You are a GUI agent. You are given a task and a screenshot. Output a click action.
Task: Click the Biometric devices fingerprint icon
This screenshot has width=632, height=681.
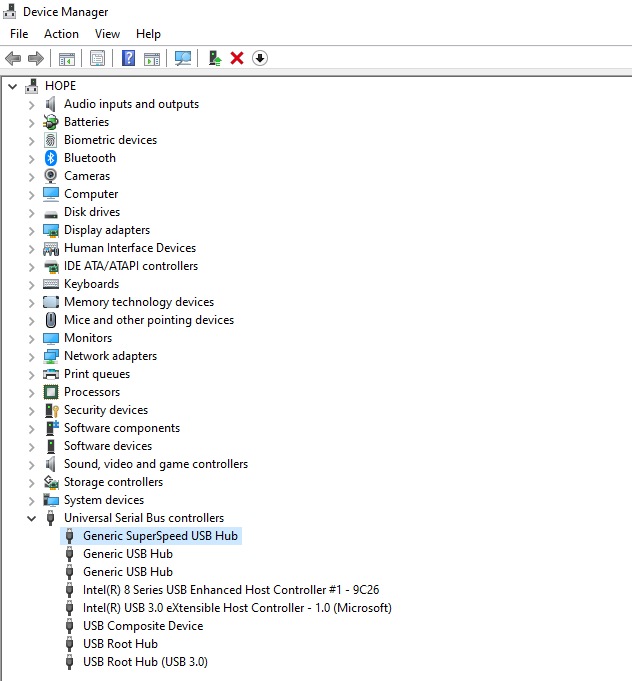(x=51, y=140)
